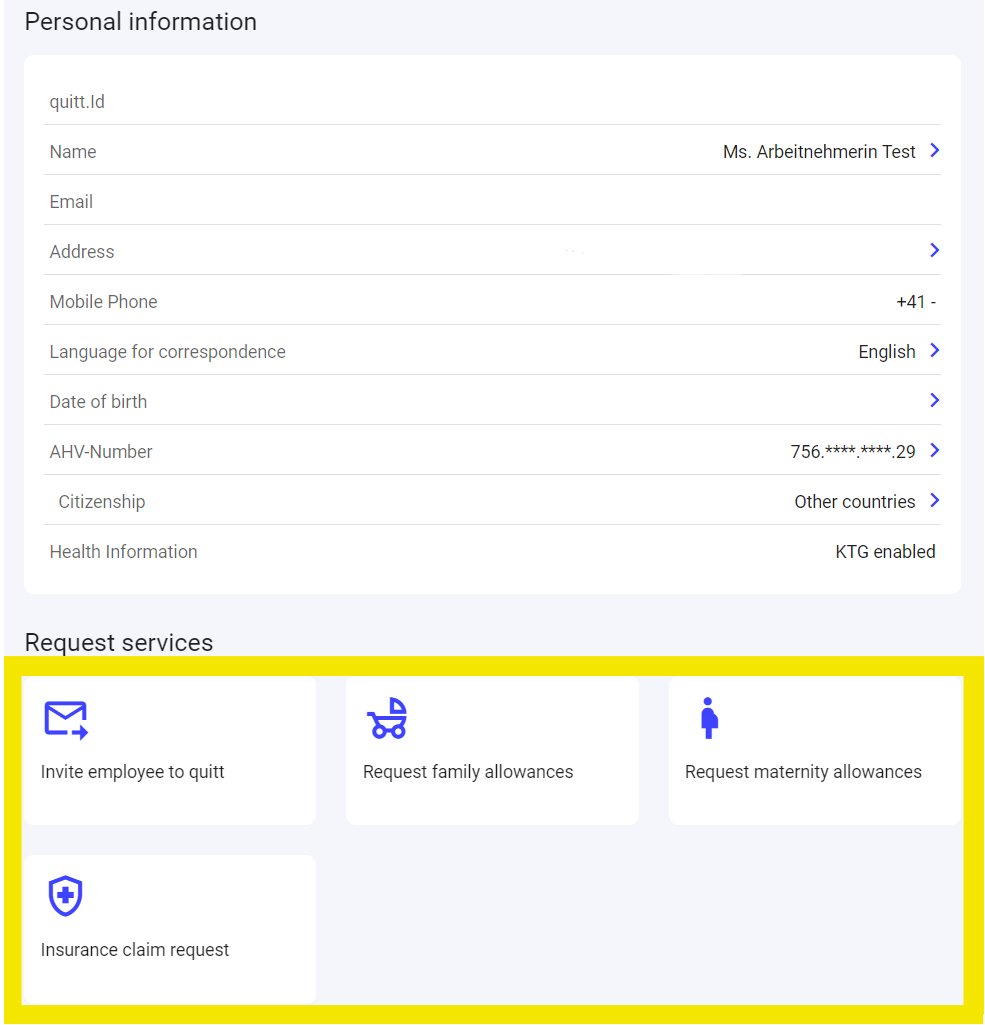Screen dimensions: 985x1025
Task: Expand the Address row using its arrow
Action: click(x=935, y=251)
